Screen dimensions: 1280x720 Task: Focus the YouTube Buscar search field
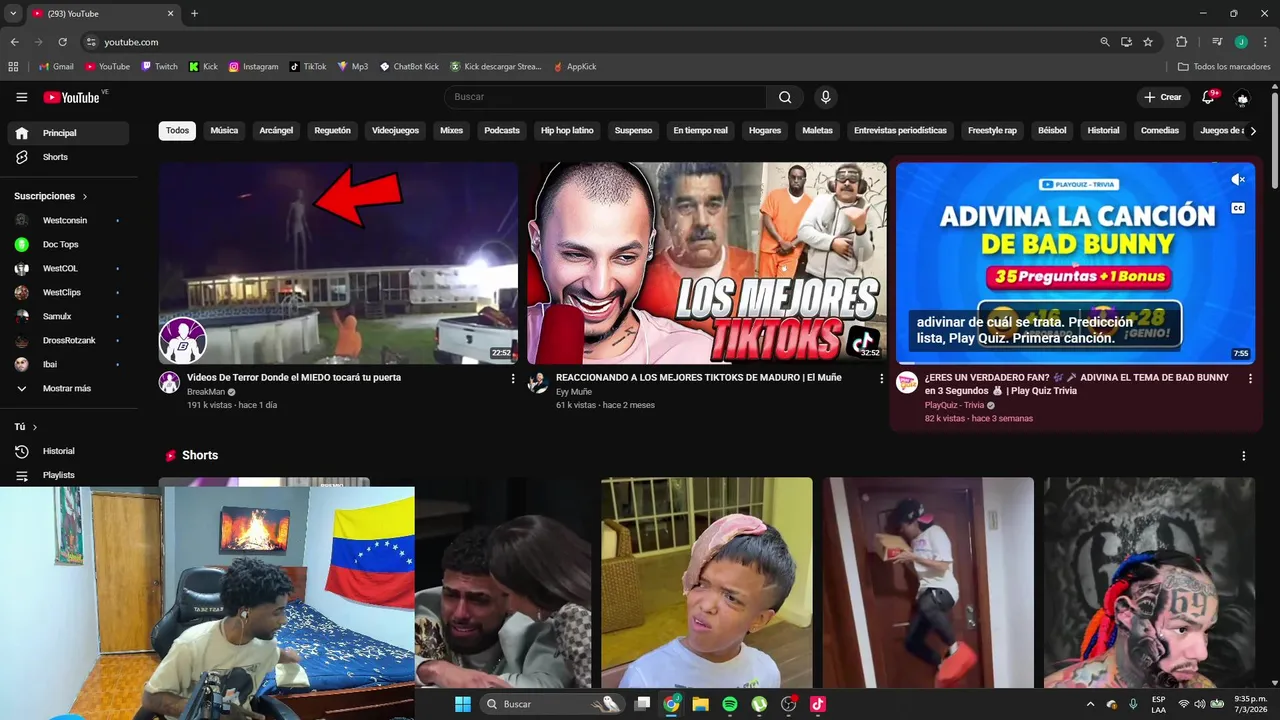coord(605,97)
